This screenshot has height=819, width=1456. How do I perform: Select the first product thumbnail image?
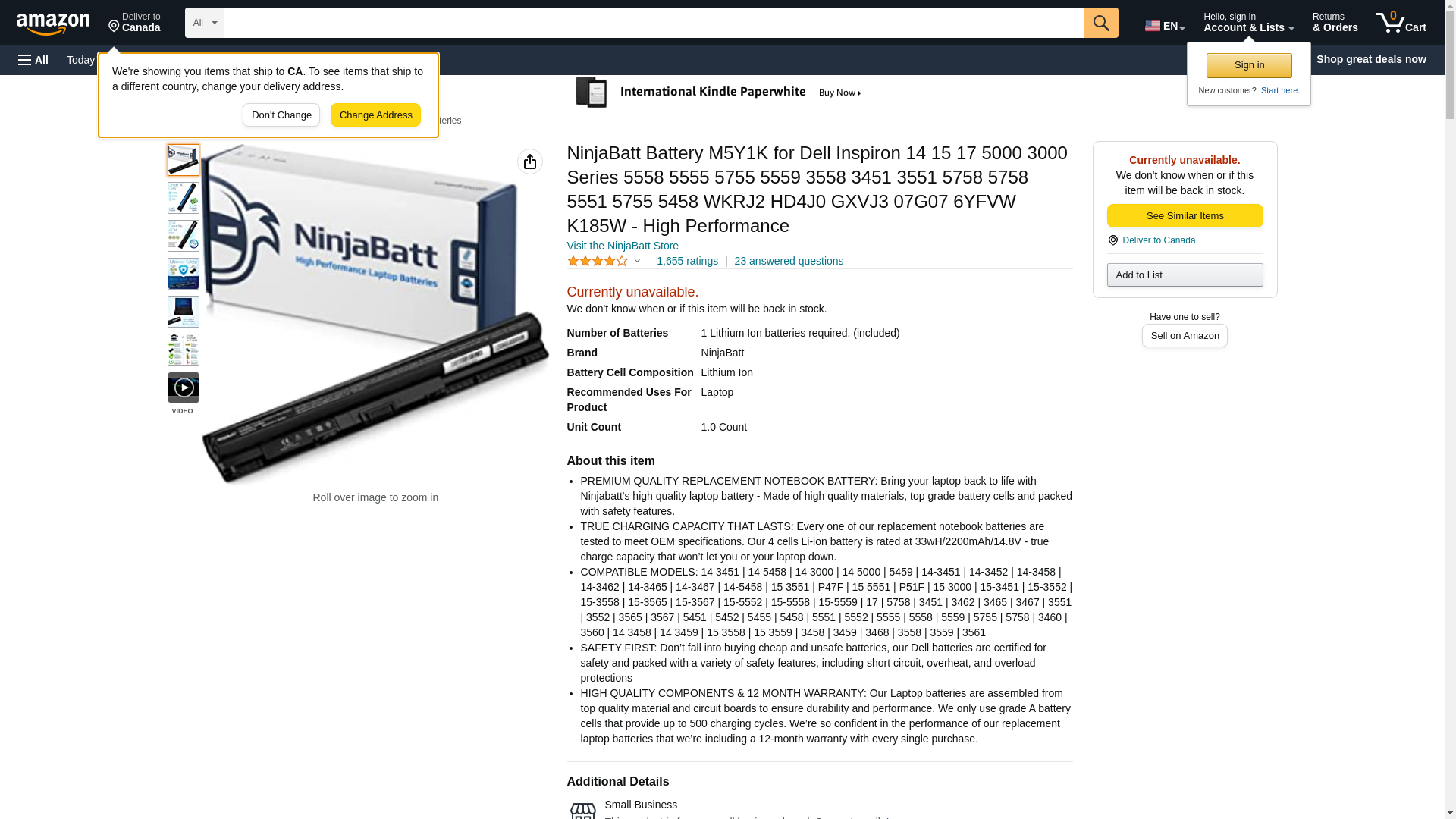pos(184,160)
